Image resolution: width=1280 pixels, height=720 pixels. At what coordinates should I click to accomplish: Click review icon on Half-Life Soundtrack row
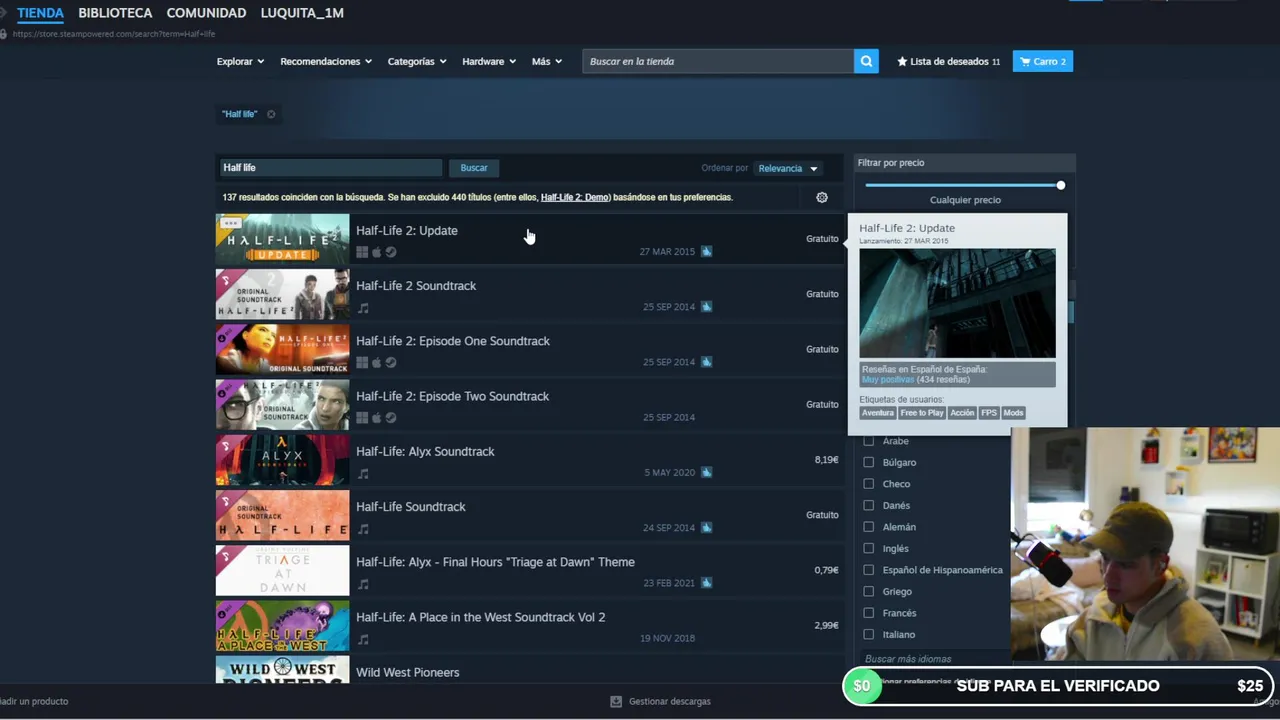click(706, 527)
